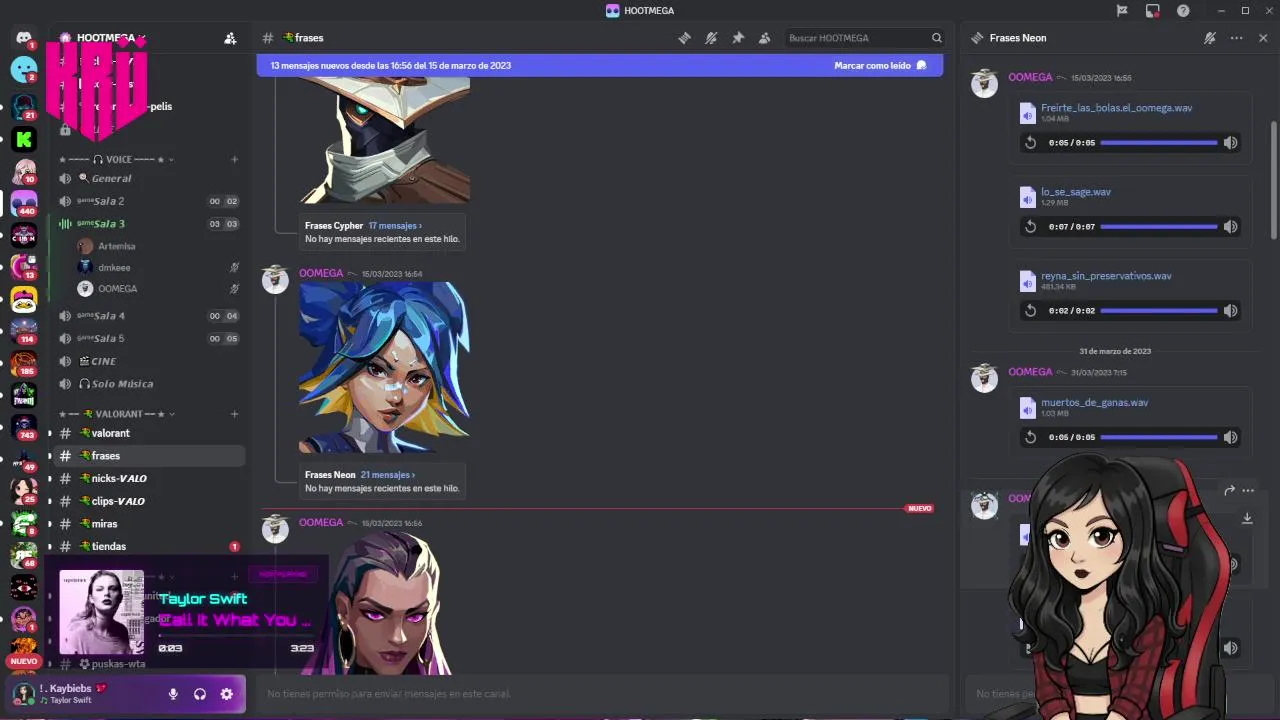This screenshot has height=720, width=1280.
Task: Mute notifications for Frases Neon thread
Action: 1210,38
